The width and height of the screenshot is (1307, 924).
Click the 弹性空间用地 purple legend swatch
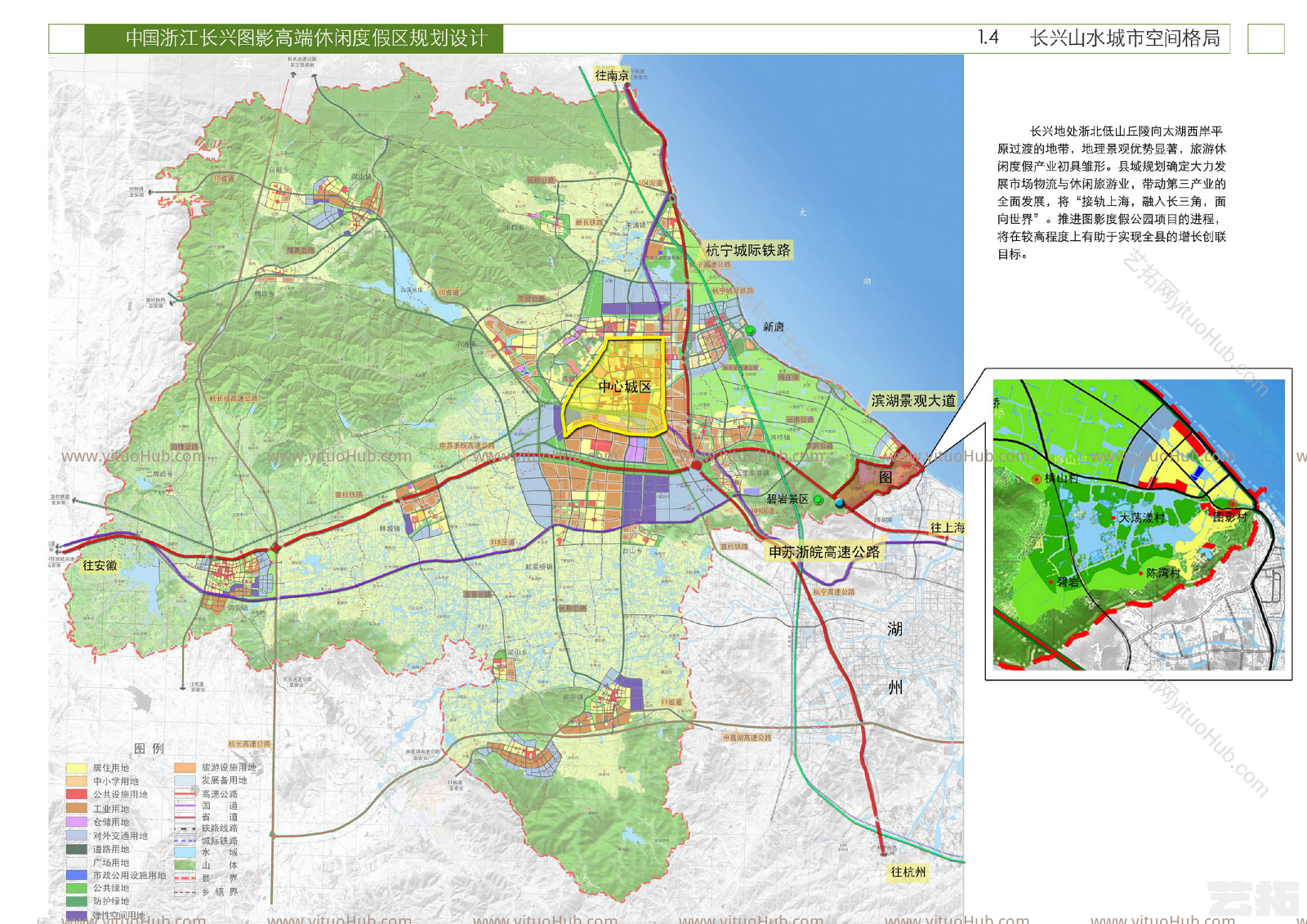pyautogui.click(x=77, y=915)
